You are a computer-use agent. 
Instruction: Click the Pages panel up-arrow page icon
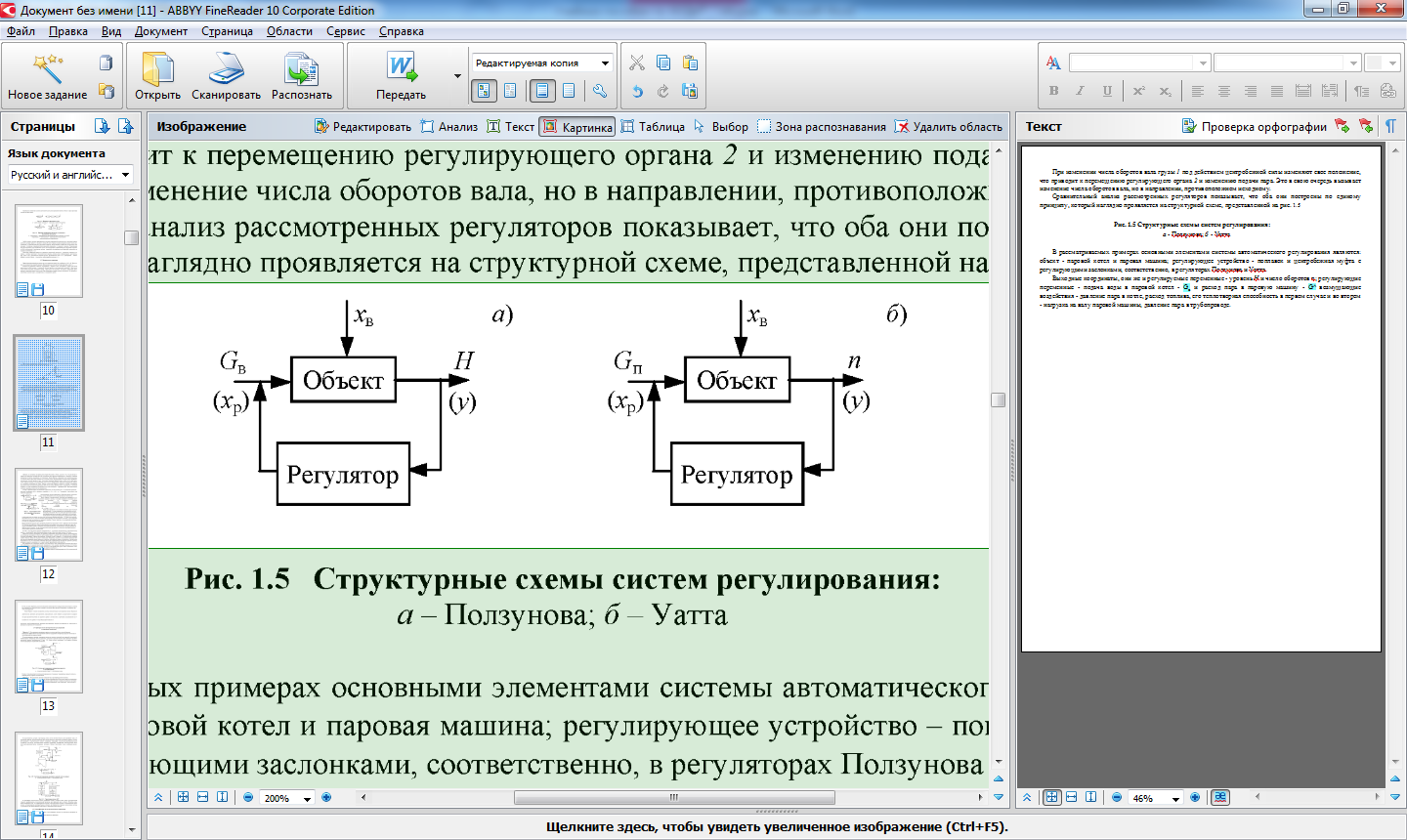pos(125,126)
